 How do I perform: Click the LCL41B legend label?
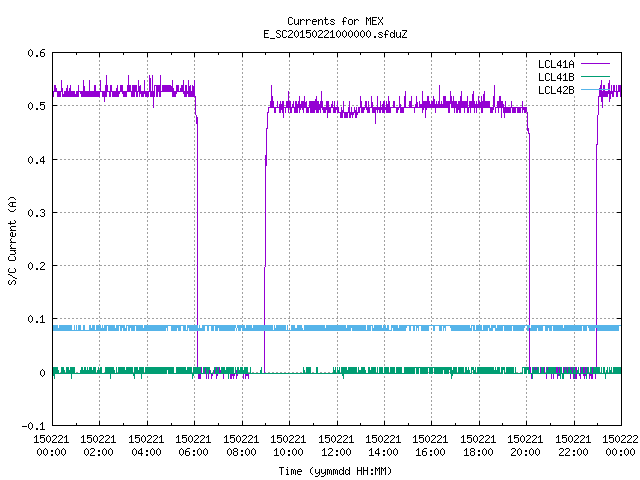pos(556,77)
